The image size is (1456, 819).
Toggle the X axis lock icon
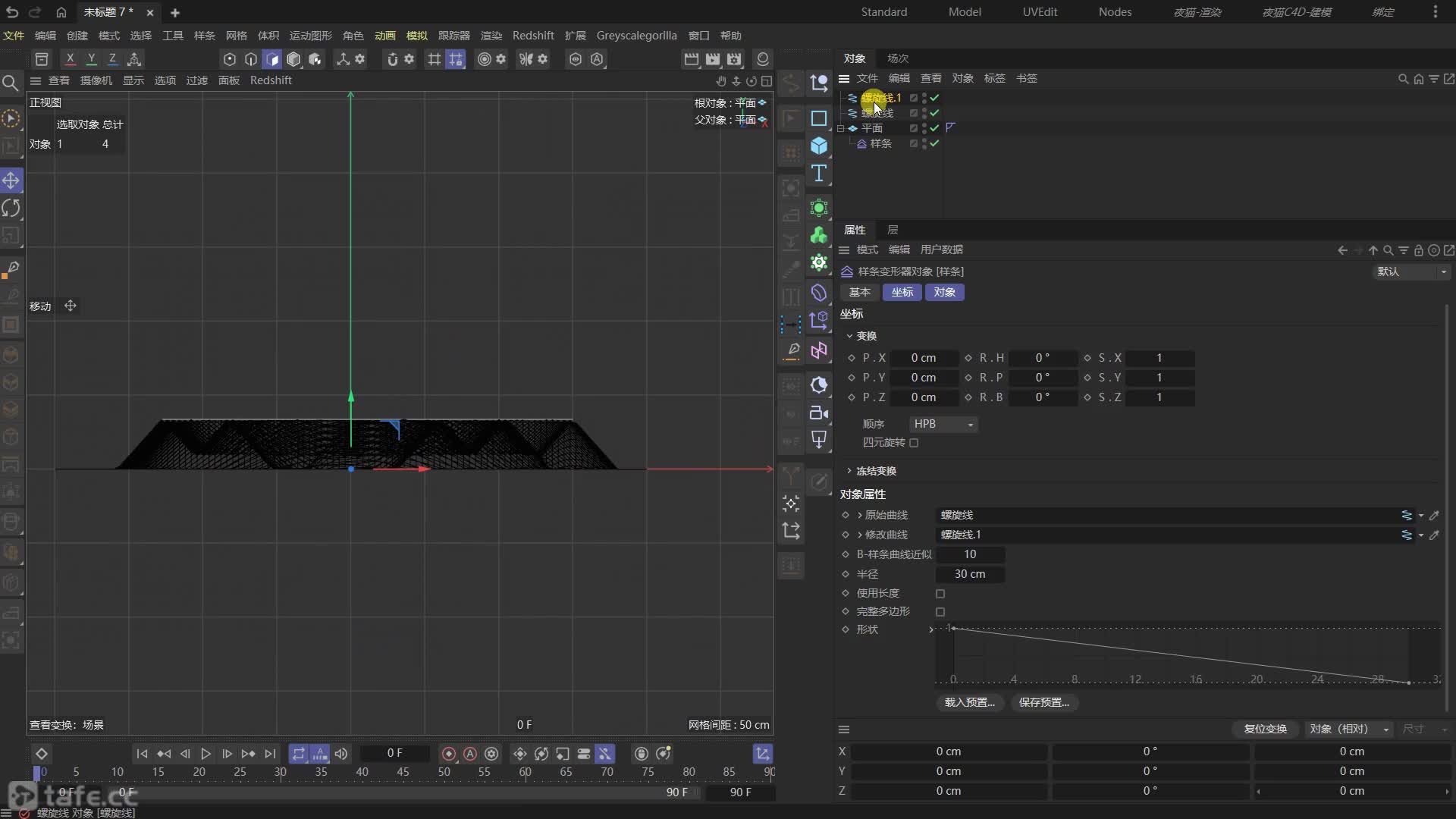[x=70, y=59]
